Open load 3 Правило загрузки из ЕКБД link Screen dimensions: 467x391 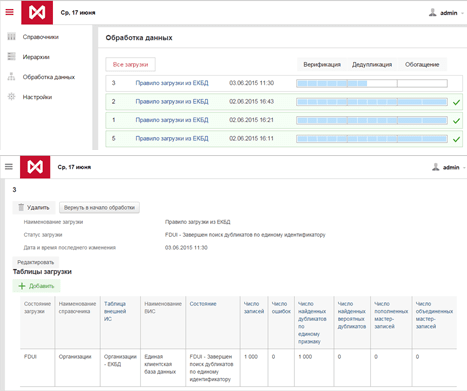click(x=172, y=83)
